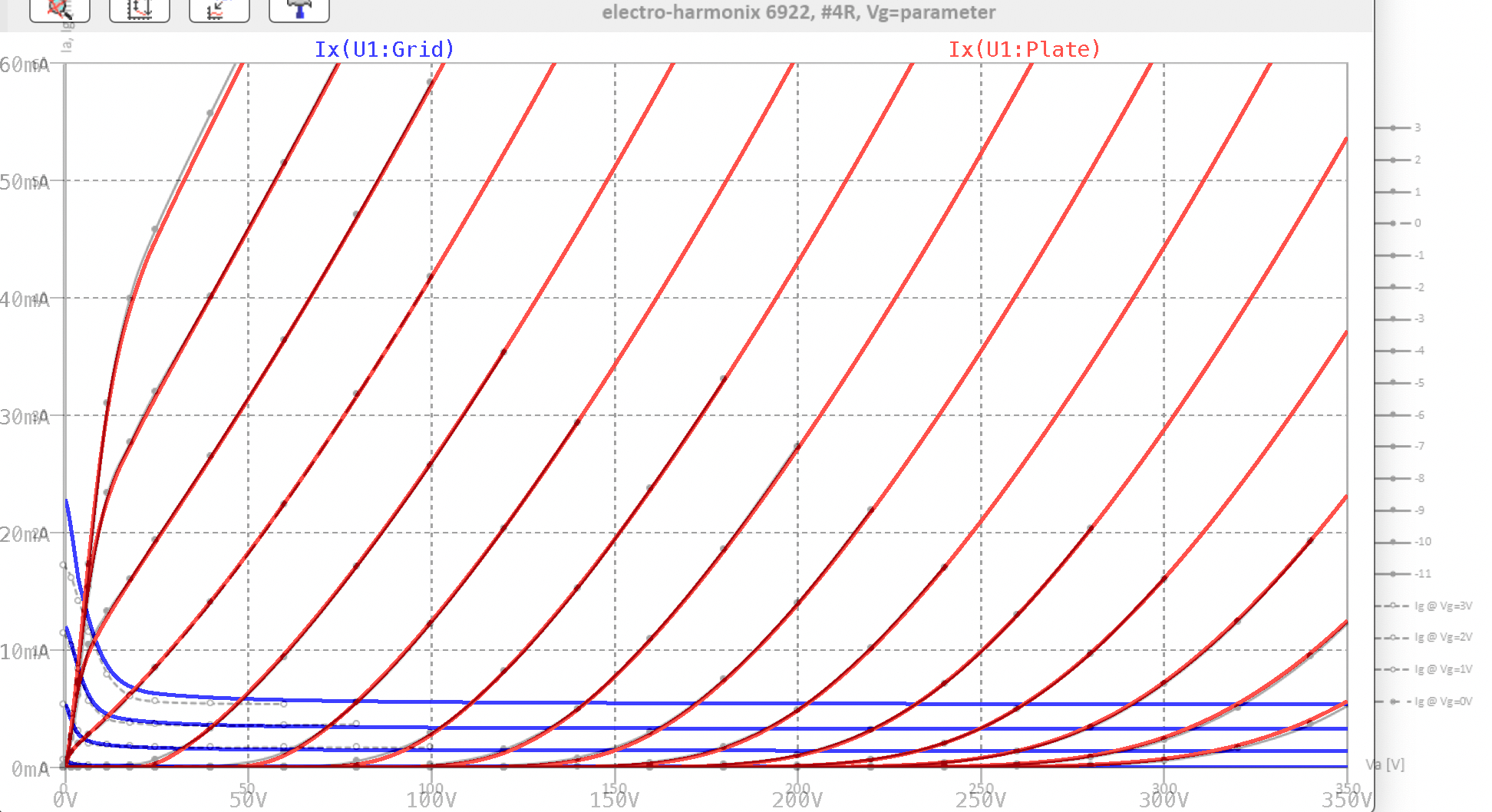Click the 350V x-axis label

1346,800
